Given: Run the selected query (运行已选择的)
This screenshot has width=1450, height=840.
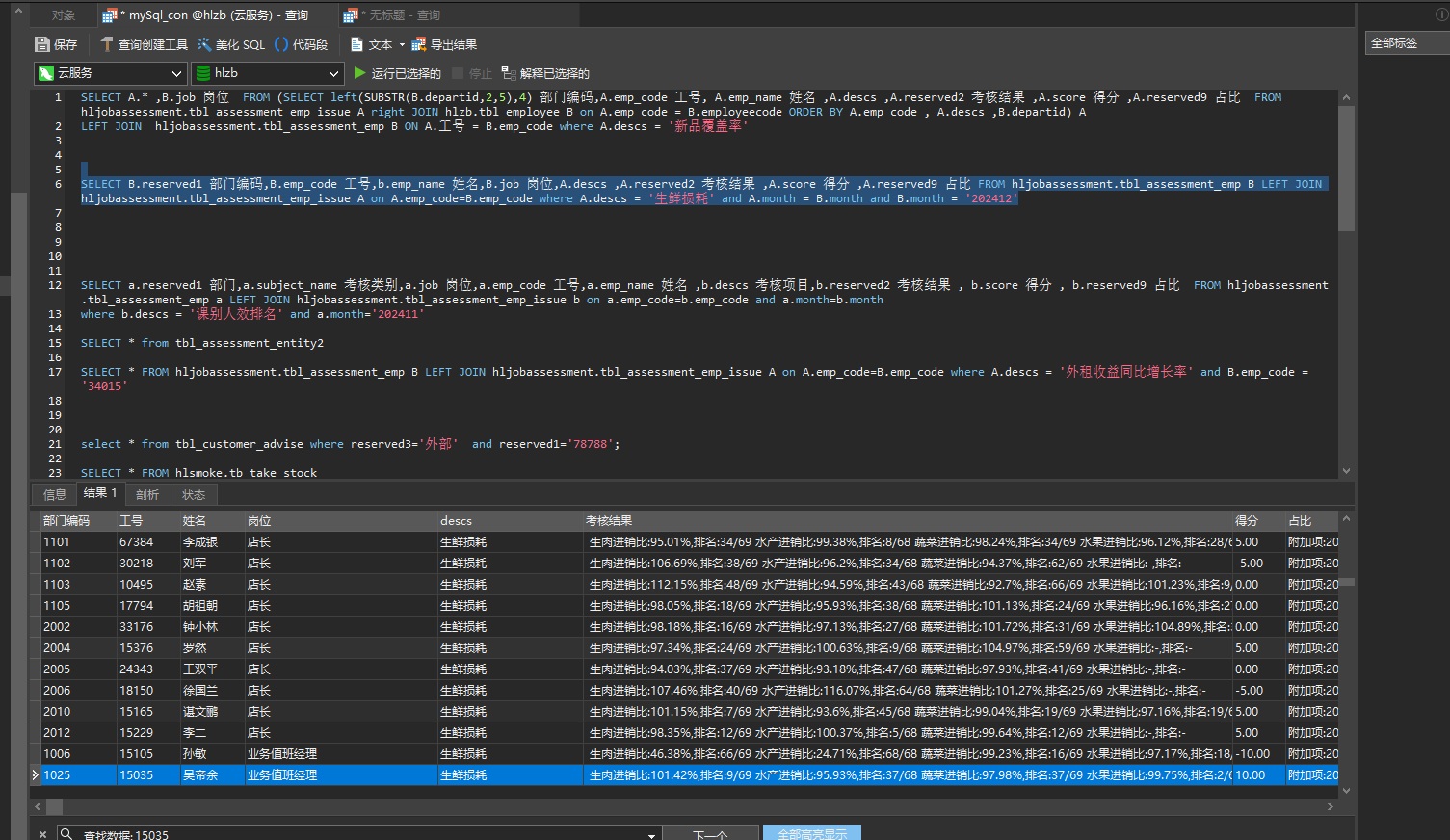Looking at the screenshot, I should pos(397,73).
